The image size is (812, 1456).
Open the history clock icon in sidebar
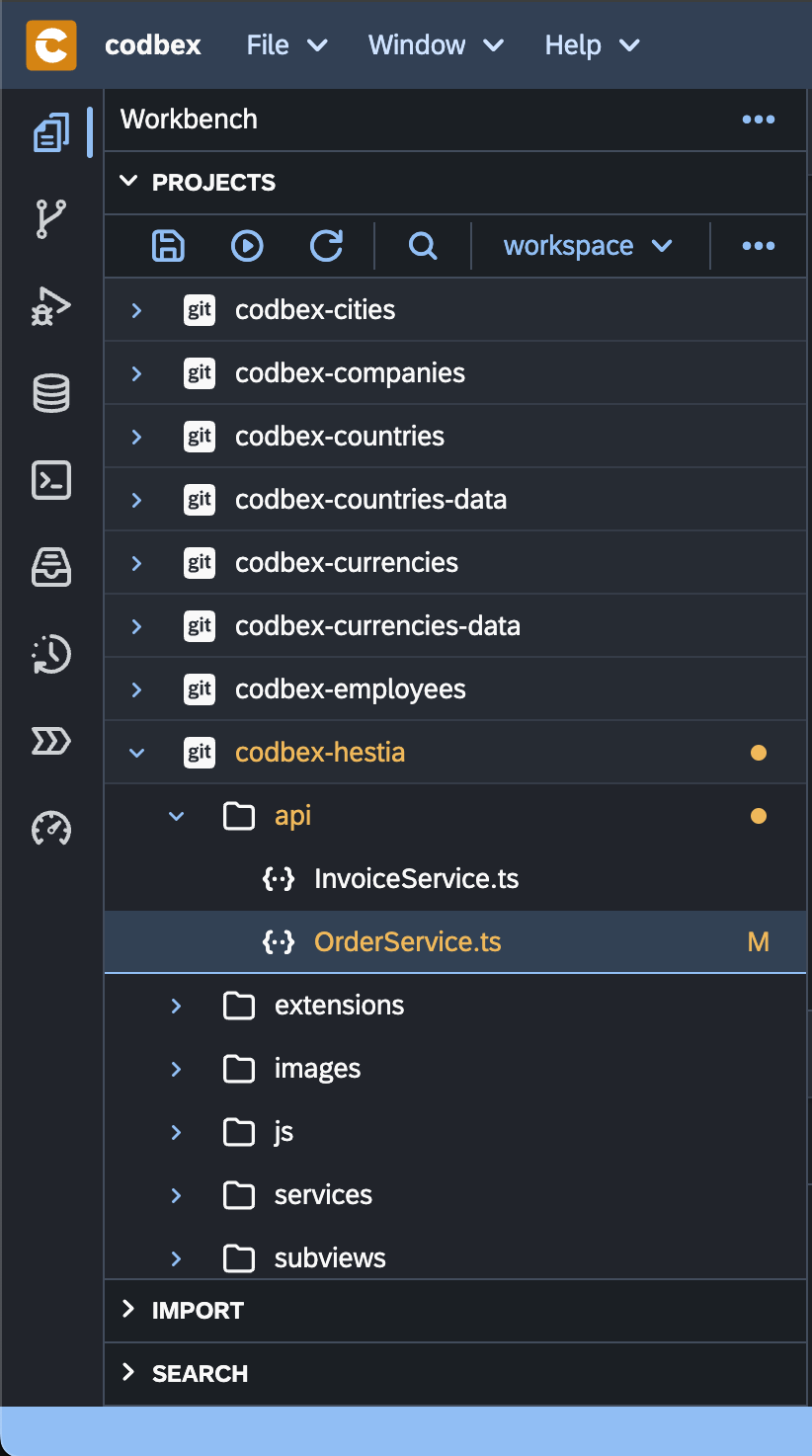[x=51, y=654]
